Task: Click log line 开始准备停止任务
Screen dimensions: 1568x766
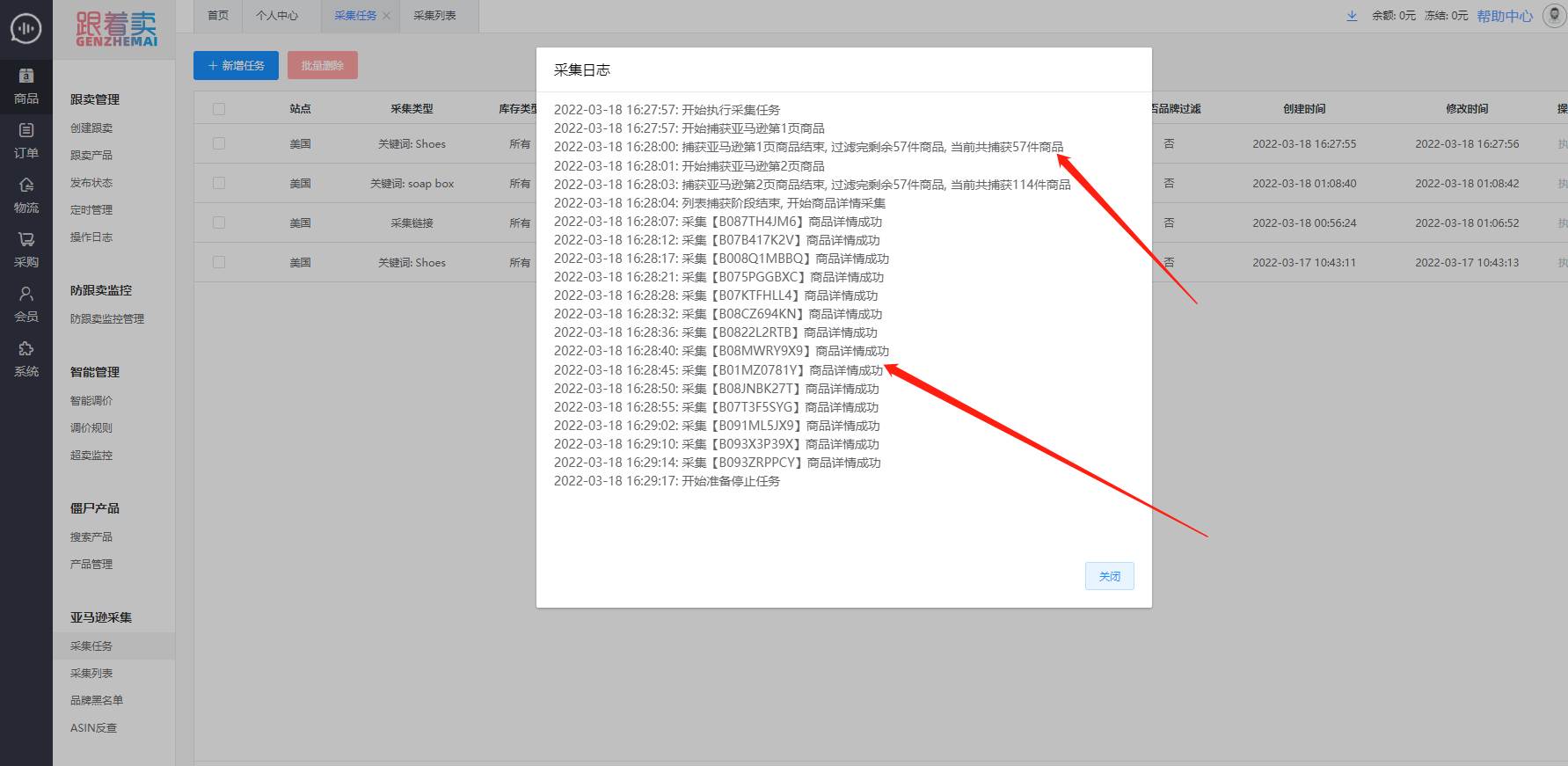Action: pos(667,481)
